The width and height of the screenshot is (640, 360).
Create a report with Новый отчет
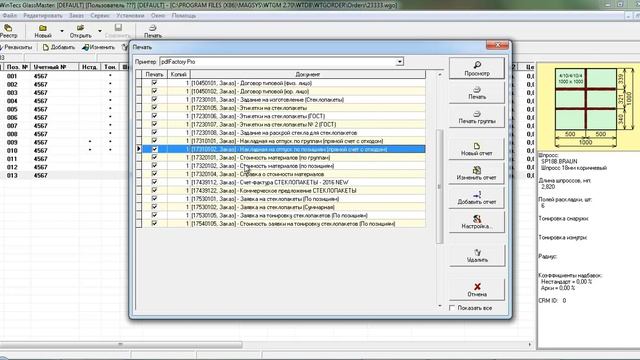pyautogui.click(x=477, y=149)
